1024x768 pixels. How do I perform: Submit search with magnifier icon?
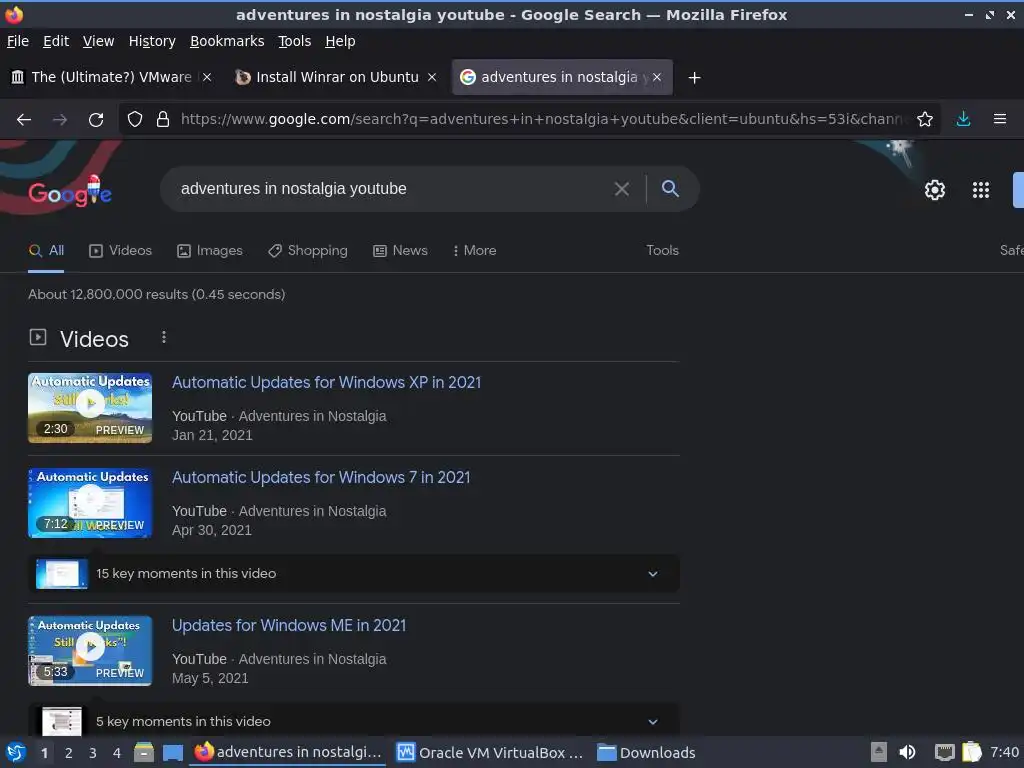click(670, 189)
